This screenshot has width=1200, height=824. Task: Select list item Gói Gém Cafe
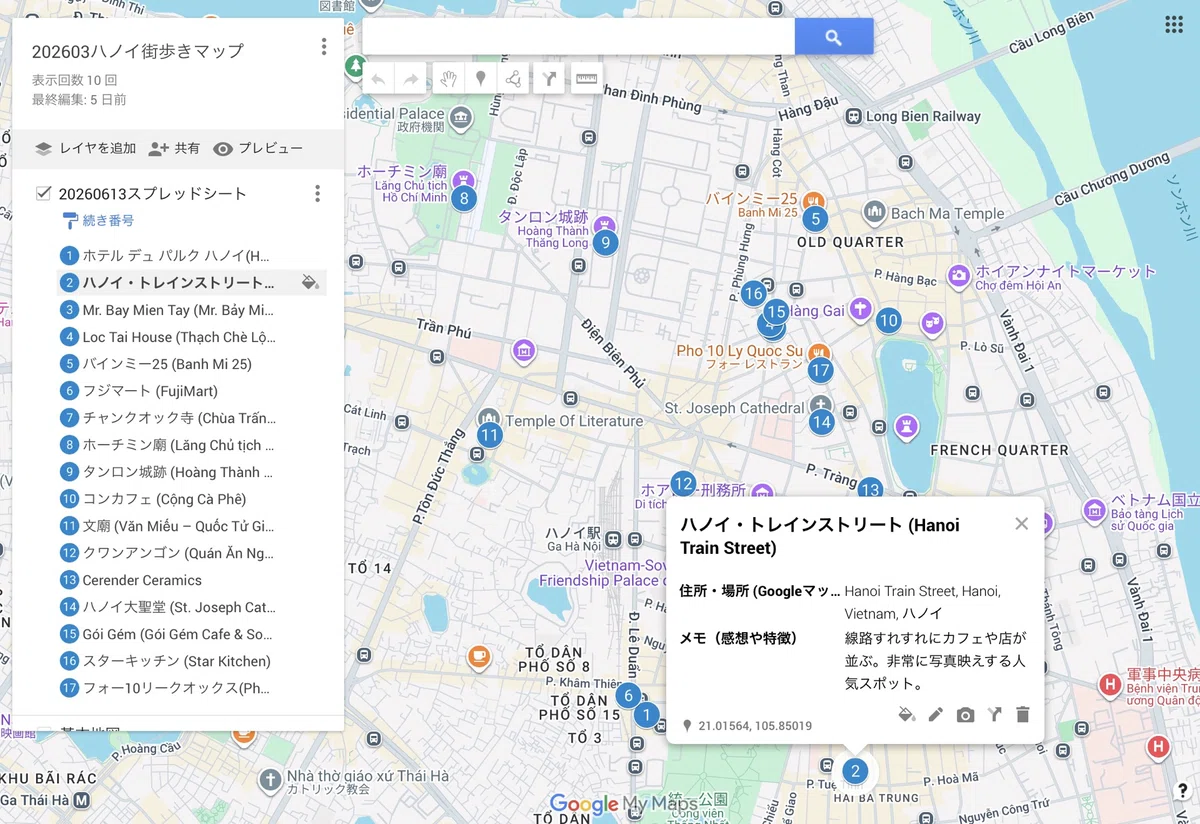click(193, 634)
